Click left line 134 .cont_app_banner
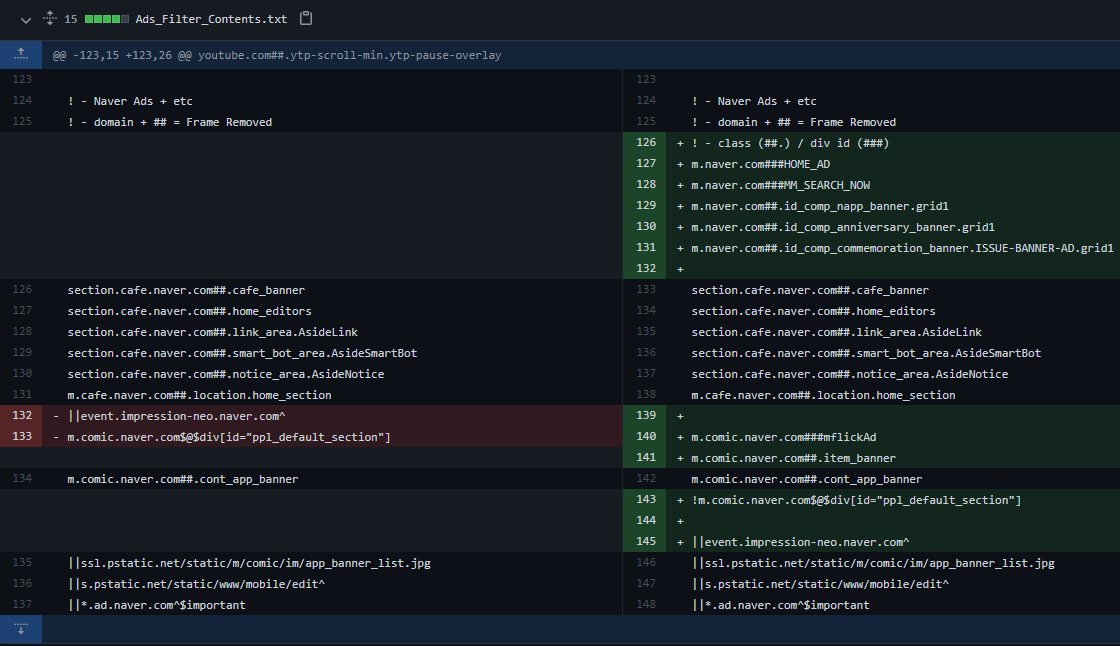1120x646 pixels. point(183,479)
